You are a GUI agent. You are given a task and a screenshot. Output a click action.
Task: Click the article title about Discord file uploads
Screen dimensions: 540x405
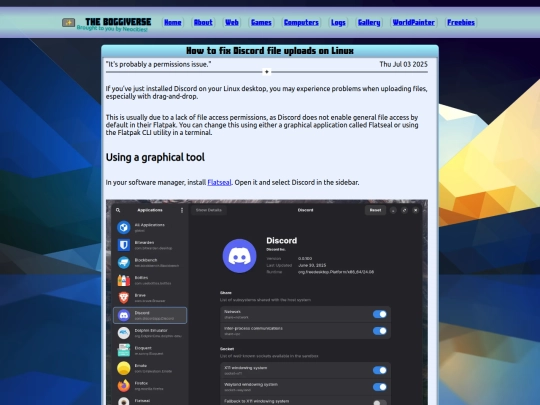(270, 51)
